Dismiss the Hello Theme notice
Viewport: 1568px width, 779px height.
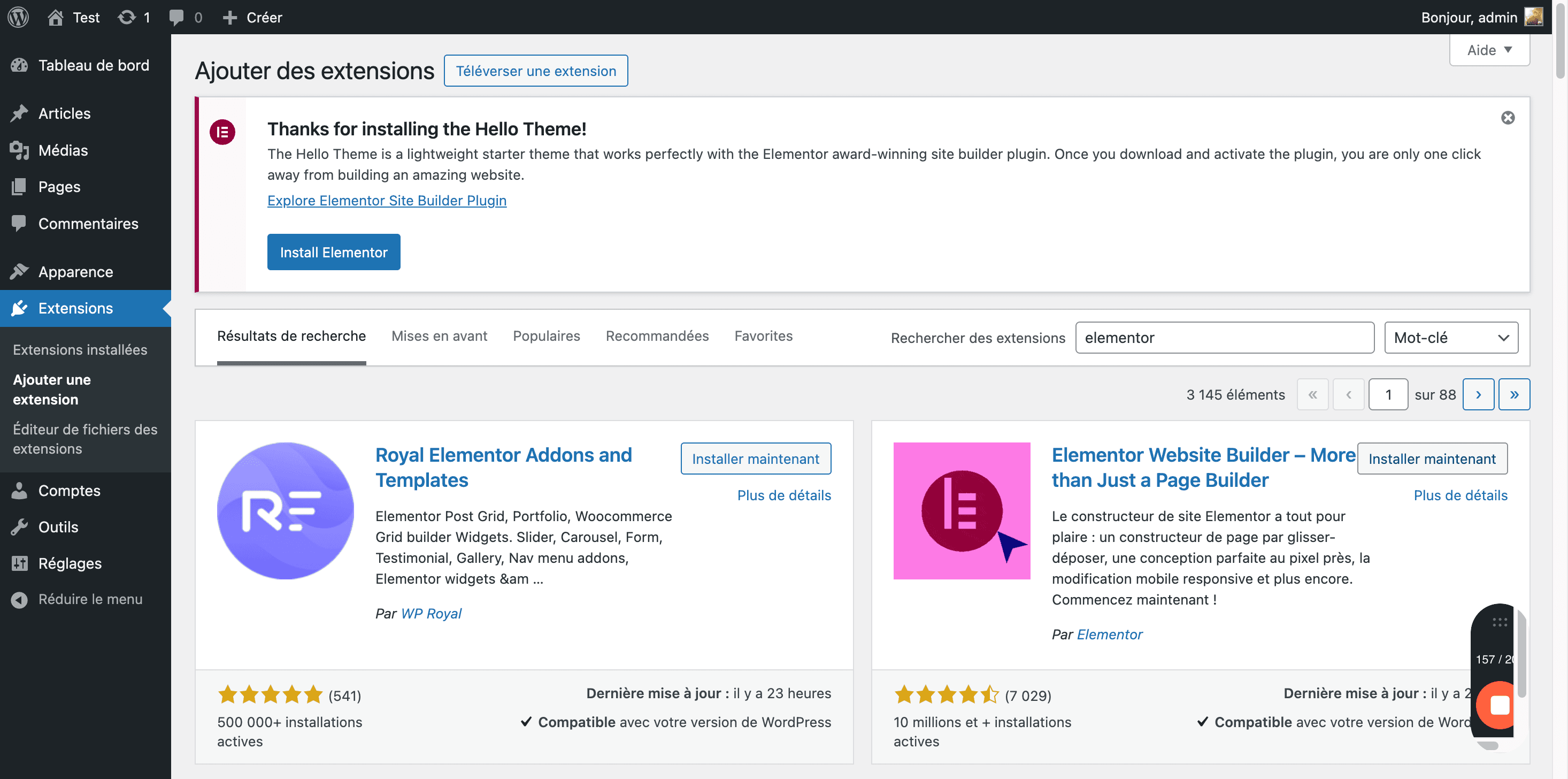(x=1508, y=118)
